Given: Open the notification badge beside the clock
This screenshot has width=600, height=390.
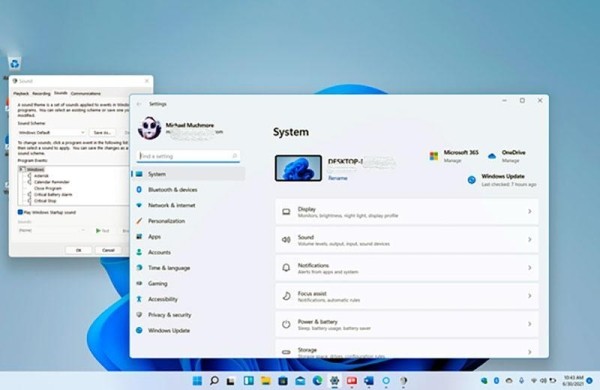Looking at the screenshot, I should point(590,380).
